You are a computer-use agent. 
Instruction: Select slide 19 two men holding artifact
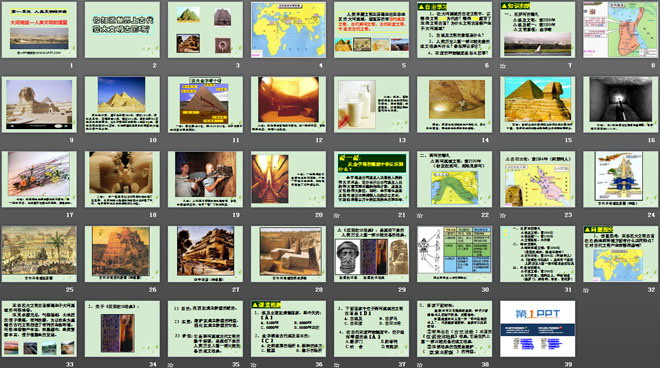point(205,179)
